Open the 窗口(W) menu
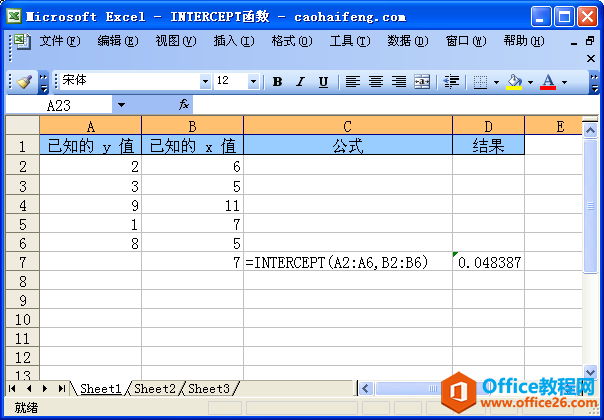The height and width of the screenshot is (420, 604). click(466, 40)
